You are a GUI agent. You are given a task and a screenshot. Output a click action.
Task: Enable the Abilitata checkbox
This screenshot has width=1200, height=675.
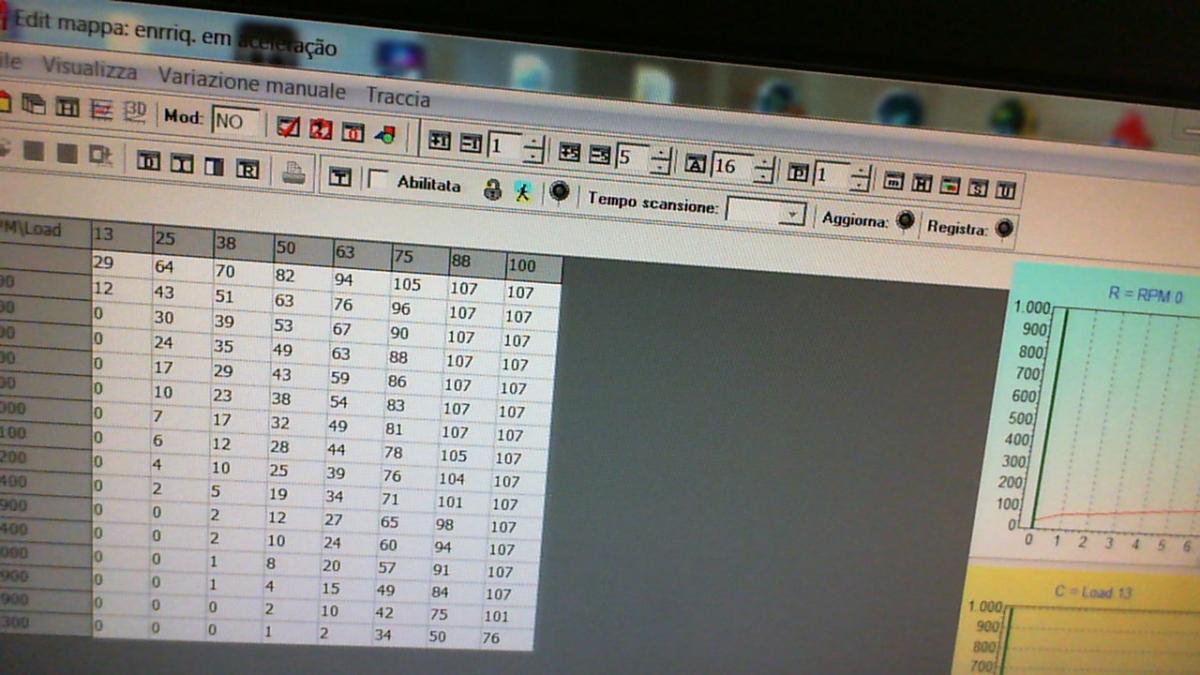pos(379,180)
